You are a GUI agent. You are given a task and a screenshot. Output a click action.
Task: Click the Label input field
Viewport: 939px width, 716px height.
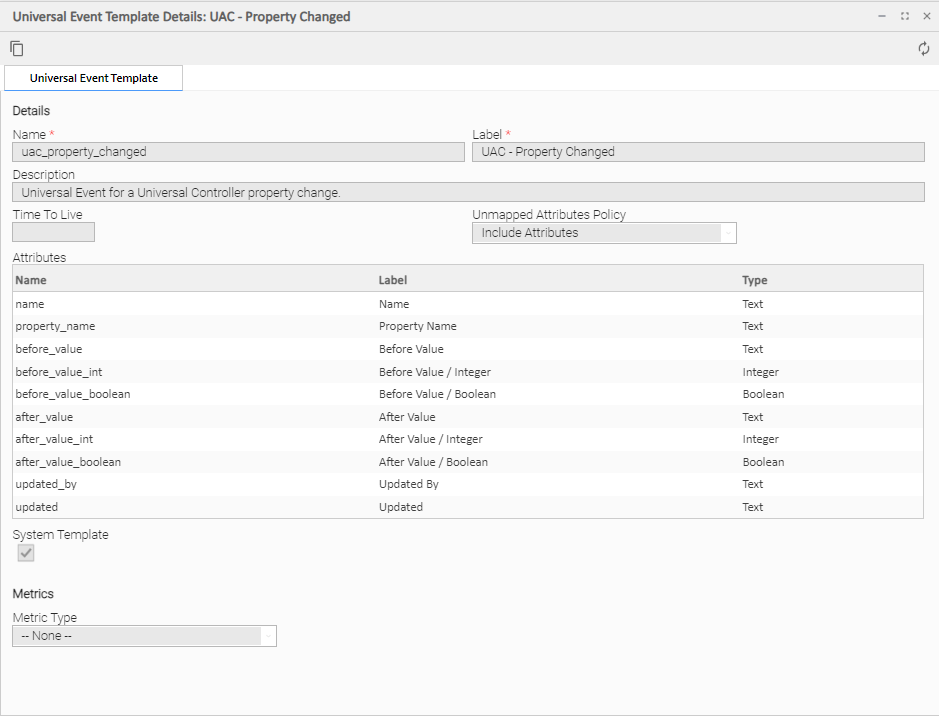click(697, 152)
